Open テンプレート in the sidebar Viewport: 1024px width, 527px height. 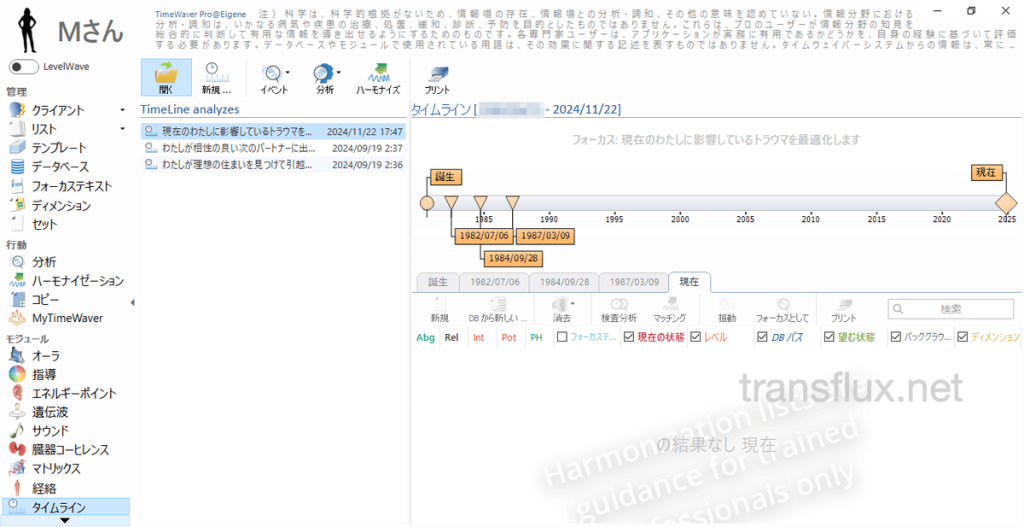[59, 148]
